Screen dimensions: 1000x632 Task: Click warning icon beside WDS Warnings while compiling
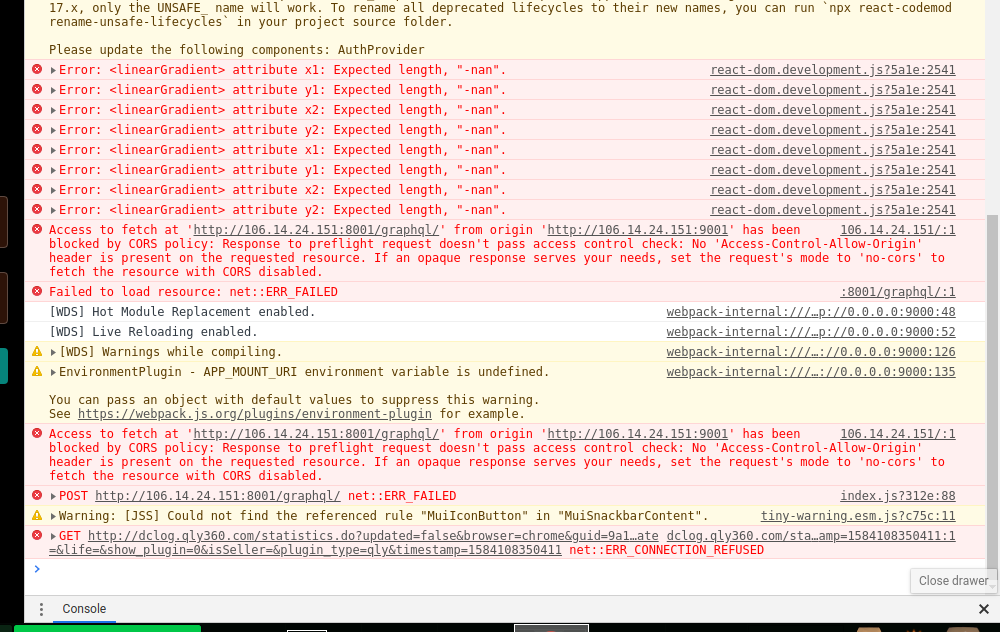37,351
